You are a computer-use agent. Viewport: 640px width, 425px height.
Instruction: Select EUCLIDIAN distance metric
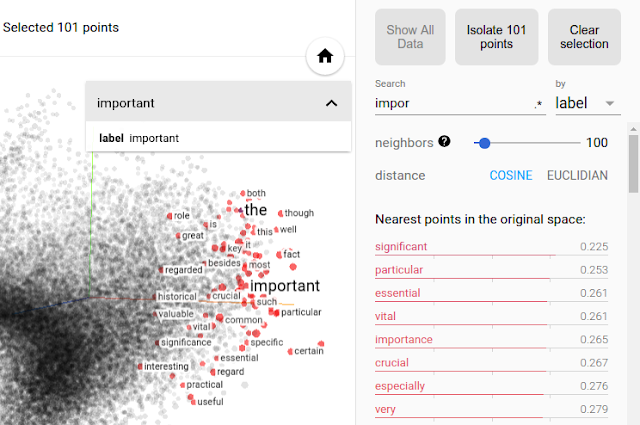tap(577, 176)
